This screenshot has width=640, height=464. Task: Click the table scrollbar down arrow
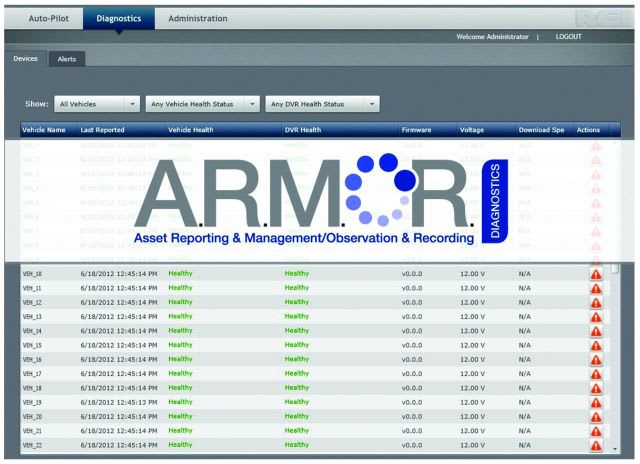[615, 449]
